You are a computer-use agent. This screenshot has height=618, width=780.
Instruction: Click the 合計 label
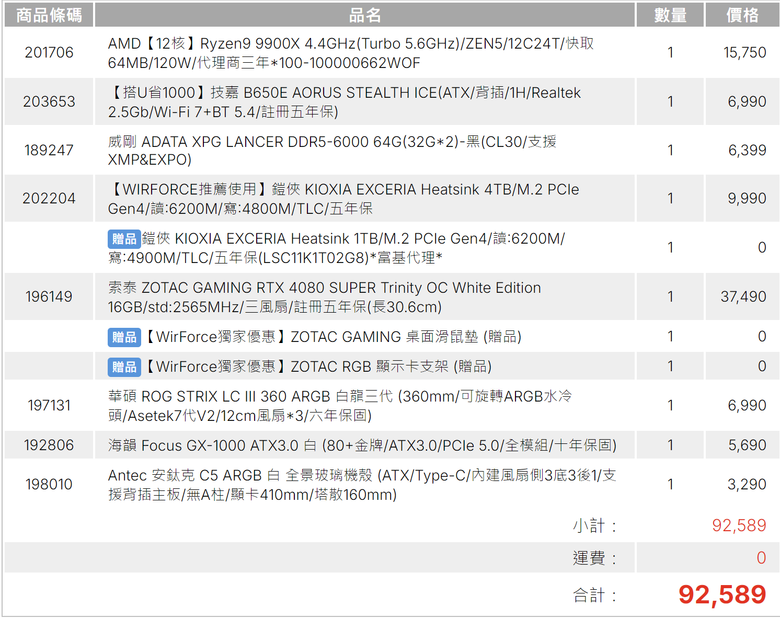coord(594,595)
